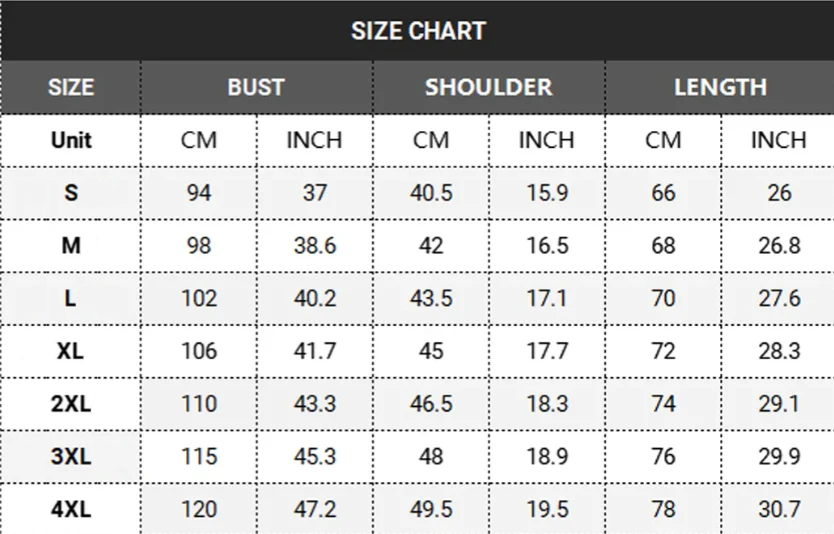Click the Unit row label

click(71, 140)
